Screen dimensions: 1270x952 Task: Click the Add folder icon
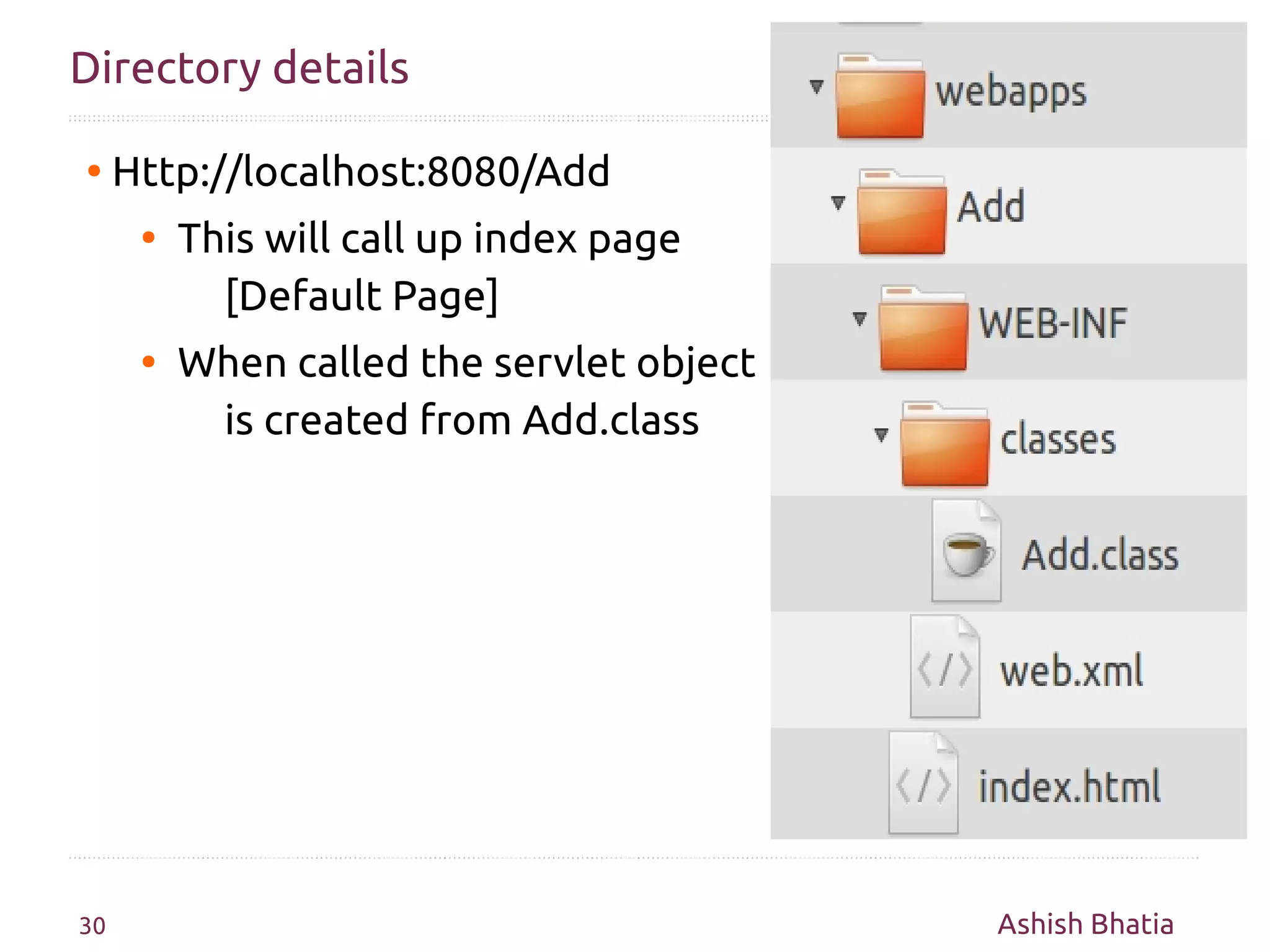(902, 212)
